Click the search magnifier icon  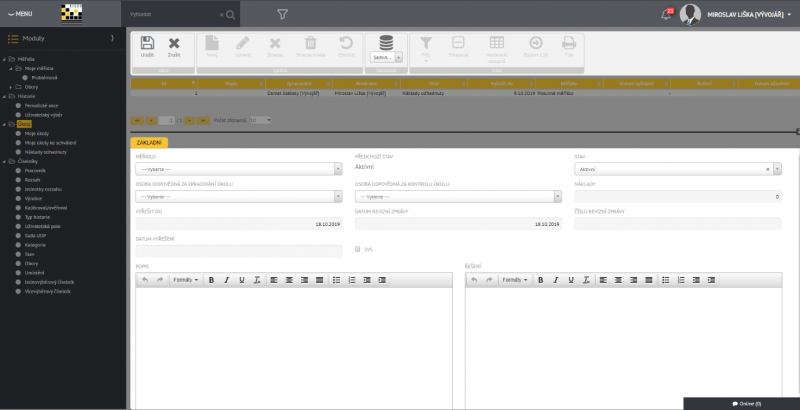click(231, 15)
